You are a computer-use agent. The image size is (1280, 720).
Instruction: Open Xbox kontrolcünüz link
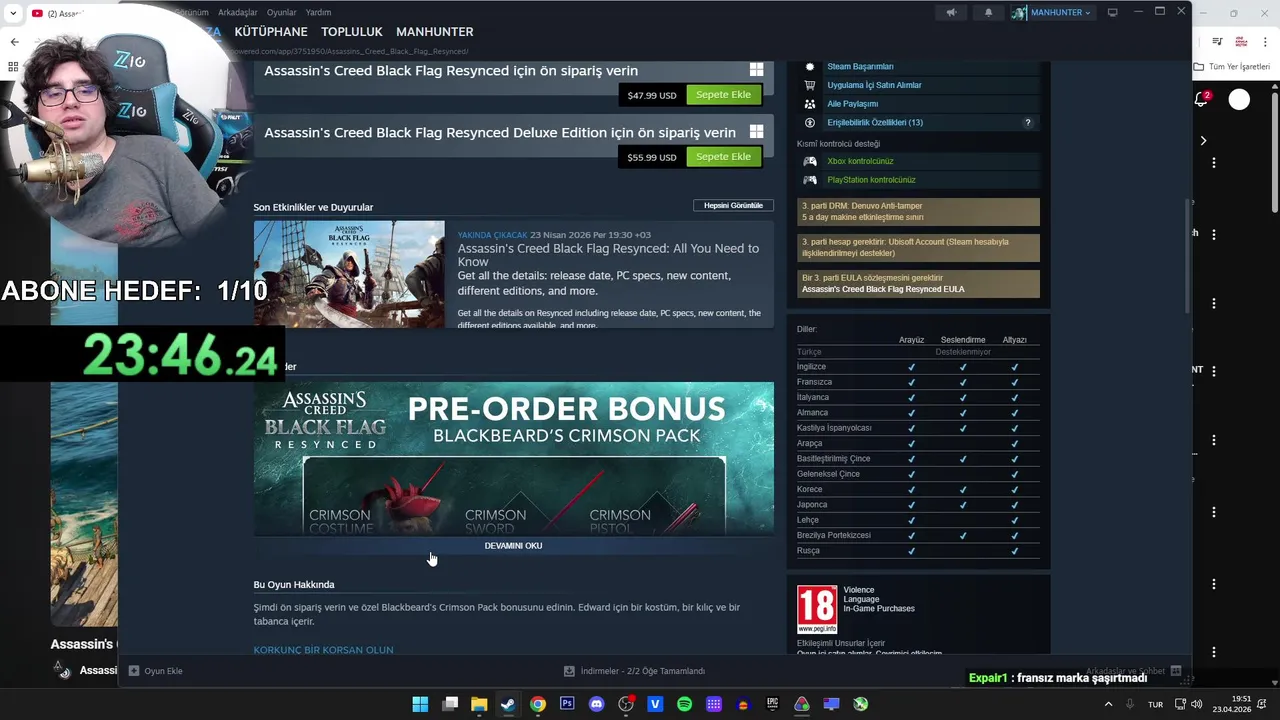coord(860,161)
